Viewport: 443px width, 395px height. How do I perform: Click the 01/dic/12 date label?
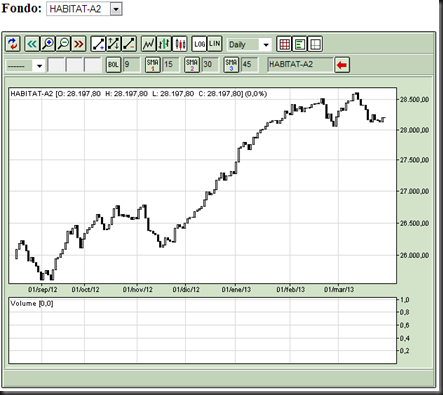[x=186, y=289]
